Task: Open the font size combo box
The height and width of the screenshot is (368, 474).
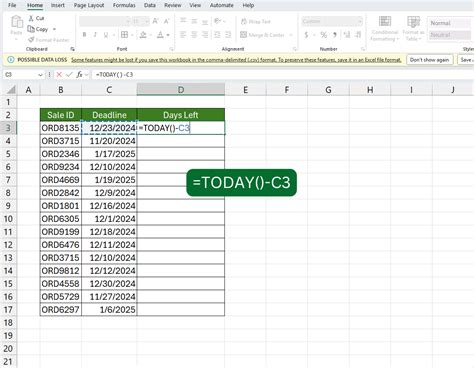Action: click(140, 21)
